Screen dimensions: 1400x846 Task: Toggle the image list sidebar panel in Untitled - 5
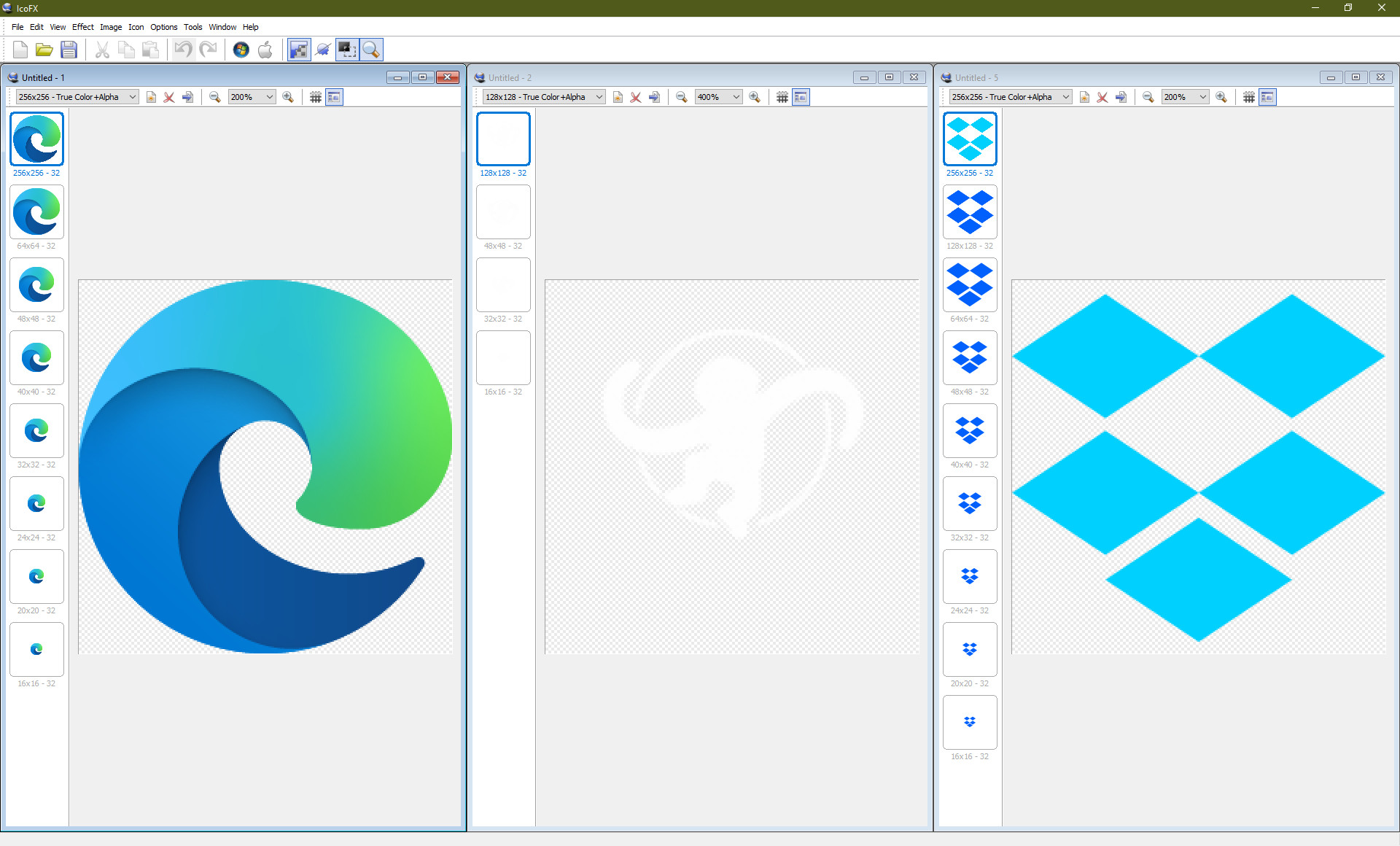(x=1267, y=97)
